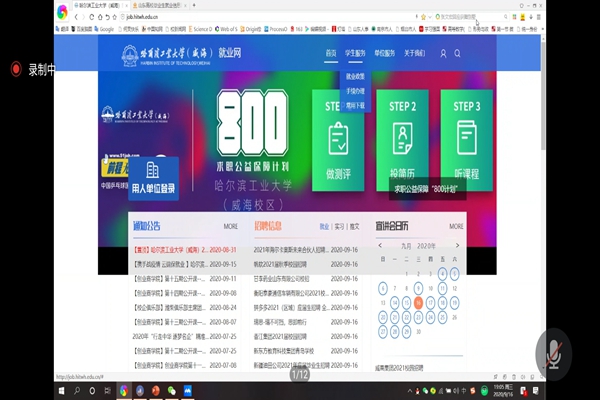
Task: Open the bookmarks bar overflow arrow
Action: 543,29
